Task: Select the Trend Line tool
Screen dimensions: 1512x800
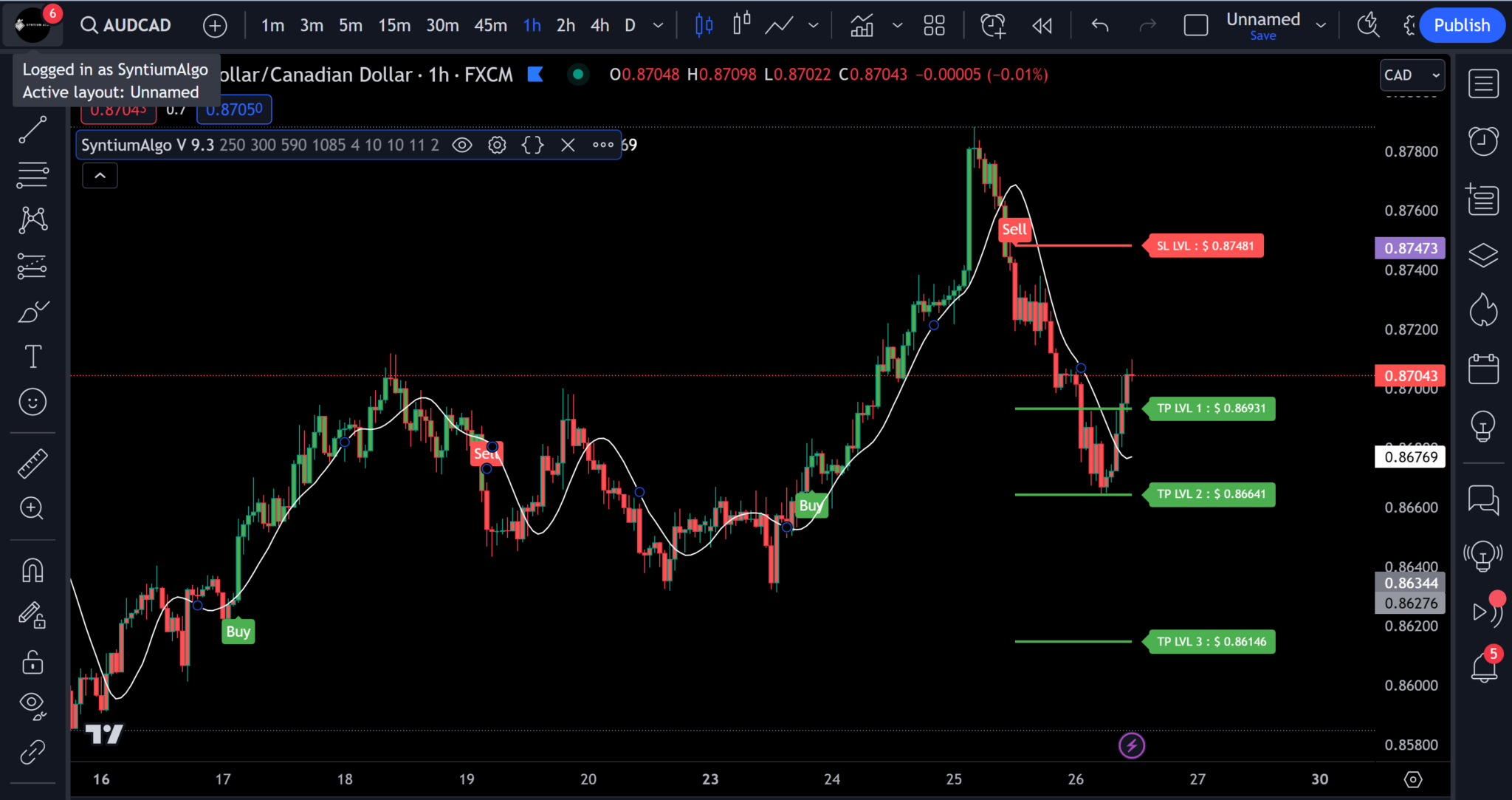Action: coord(32,129)
